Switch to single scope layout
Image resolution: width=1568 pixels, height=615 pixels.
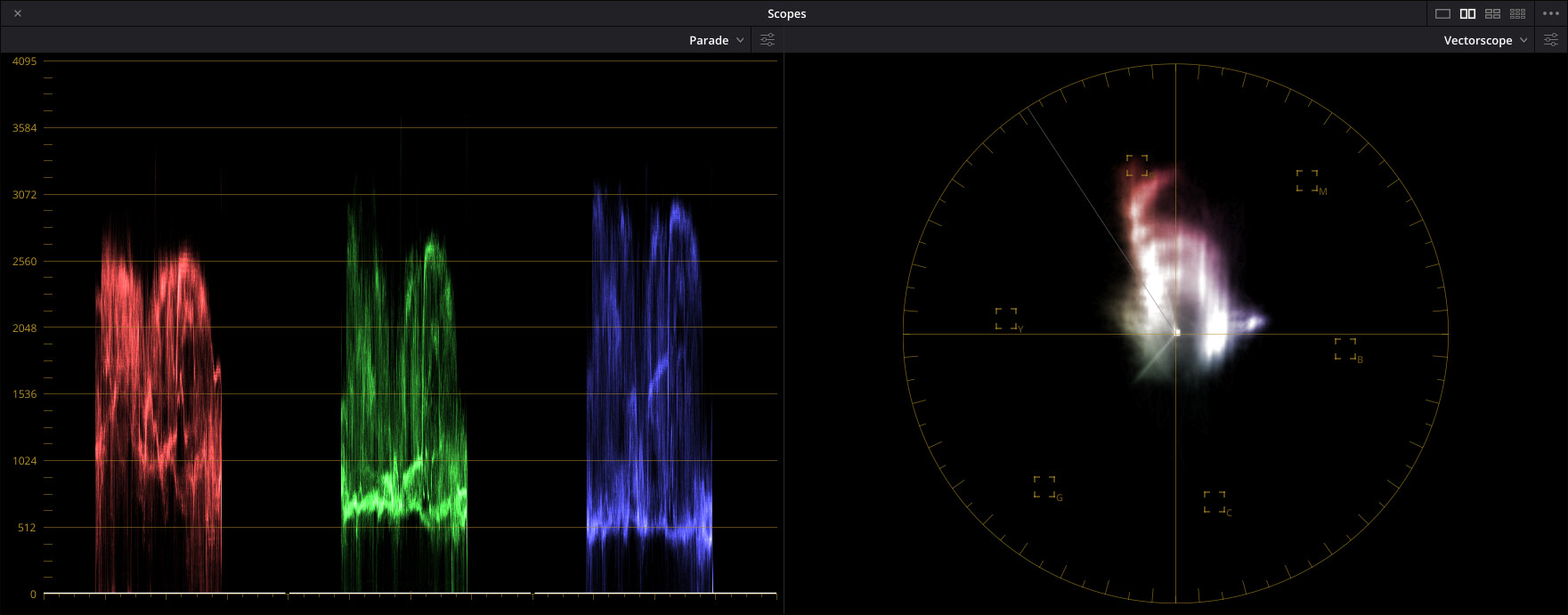1443,13
